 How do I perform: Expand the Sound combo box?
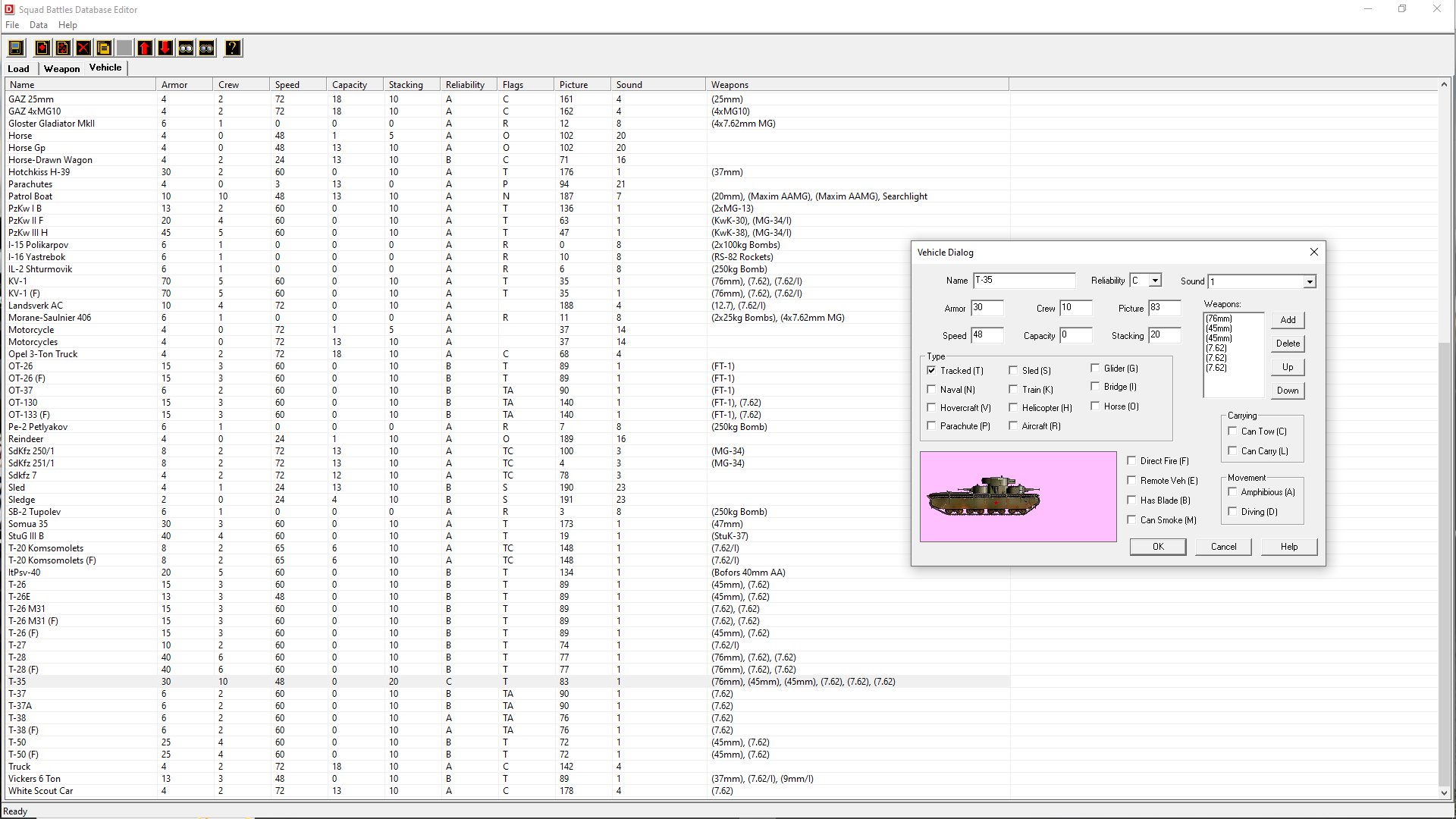pos(1309,282)
